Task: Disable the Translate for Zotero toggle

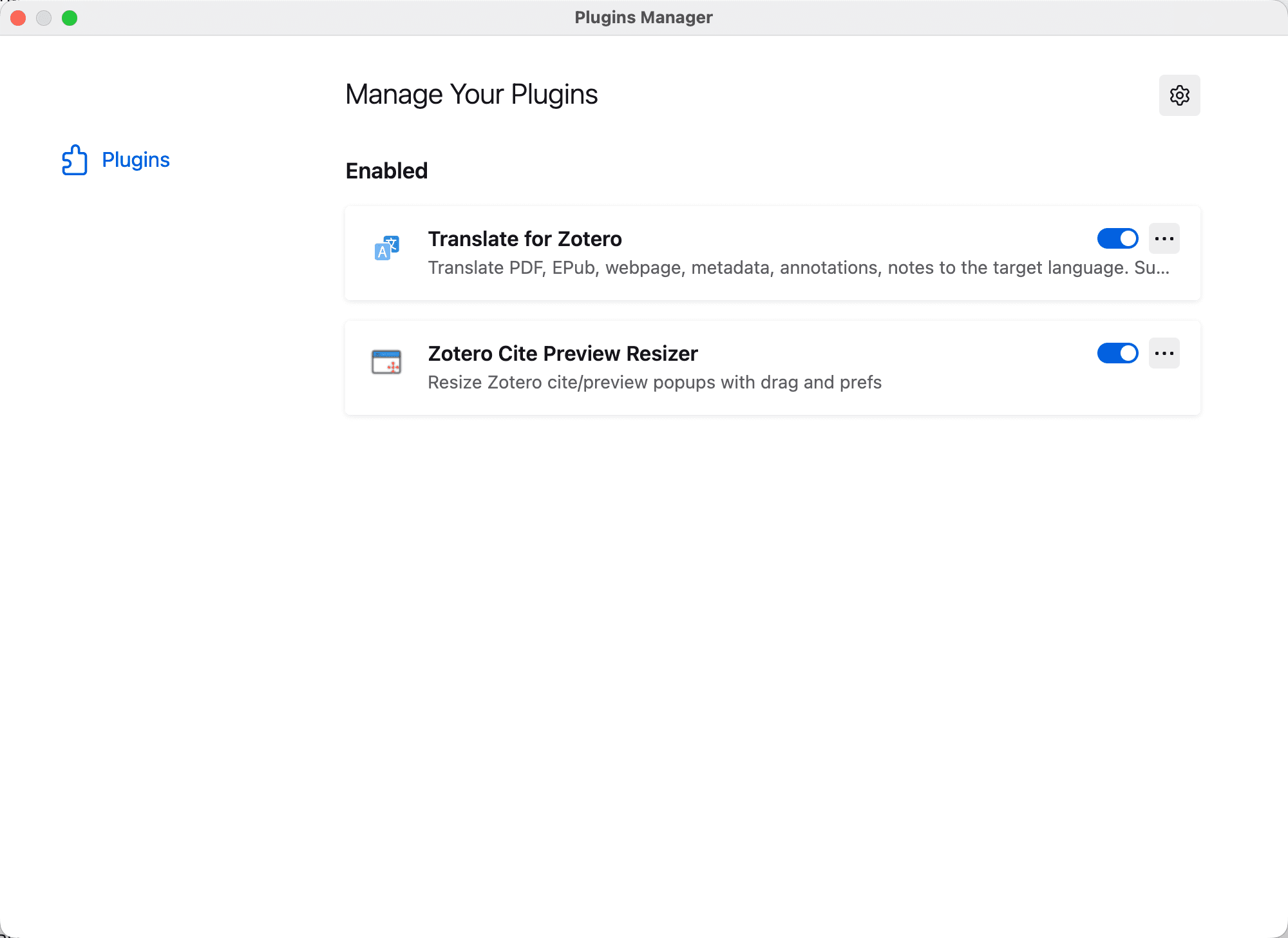Action: pos(1117,238)
